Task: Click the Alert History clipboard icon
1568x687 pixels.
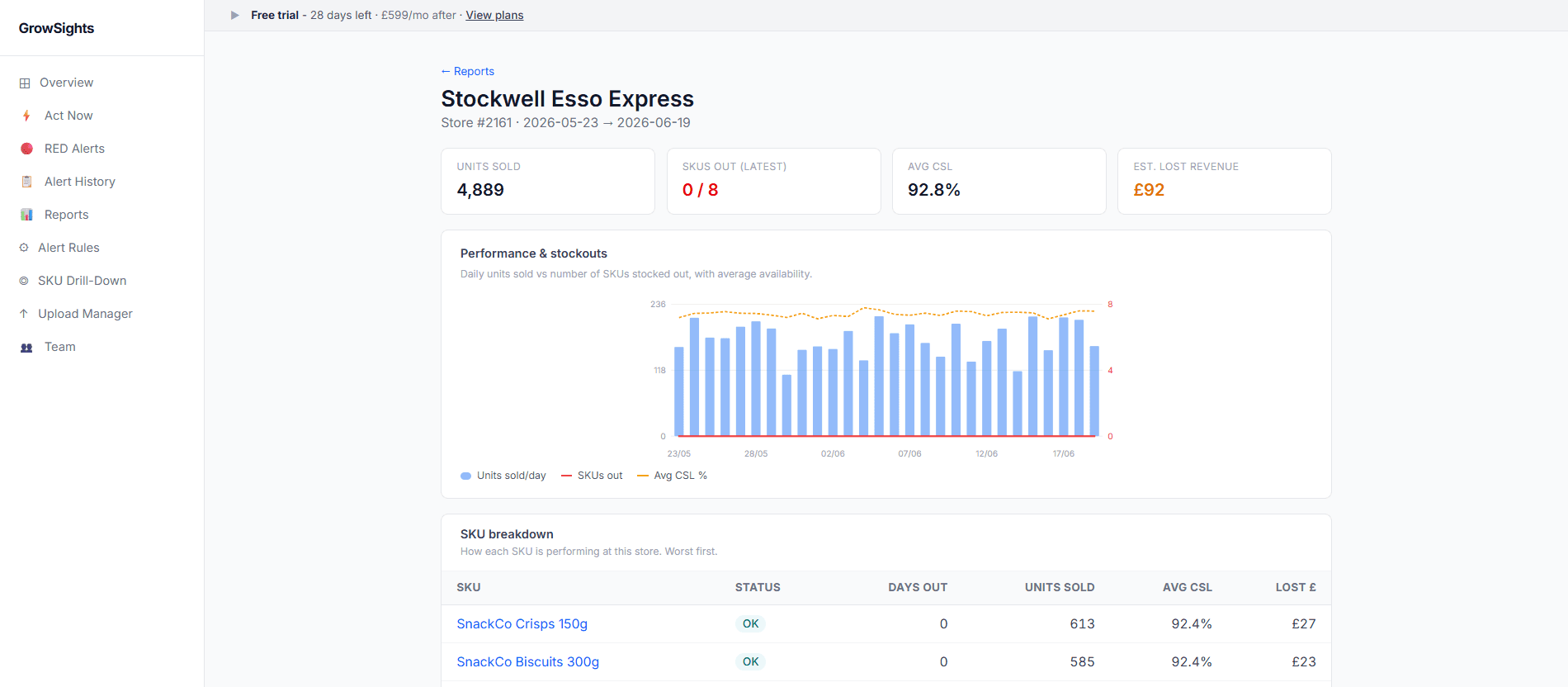Action: point(26,182)
